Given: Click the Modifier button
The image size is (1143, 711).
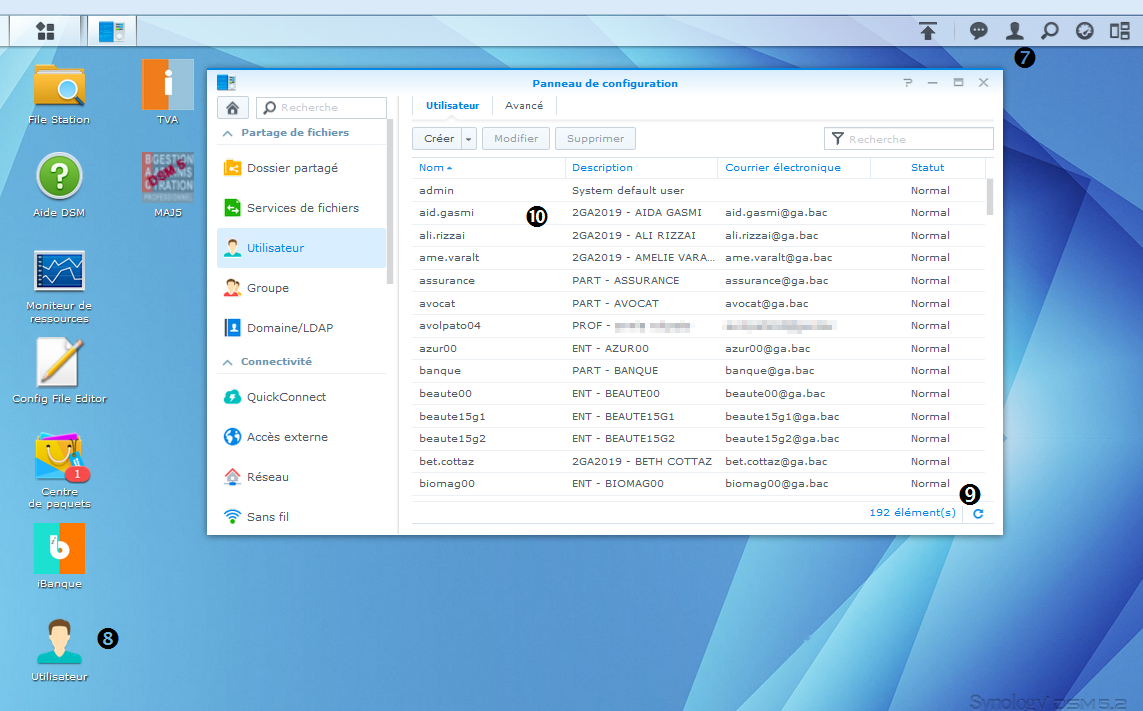Looking at the screenshot, I should click(516, 139).
